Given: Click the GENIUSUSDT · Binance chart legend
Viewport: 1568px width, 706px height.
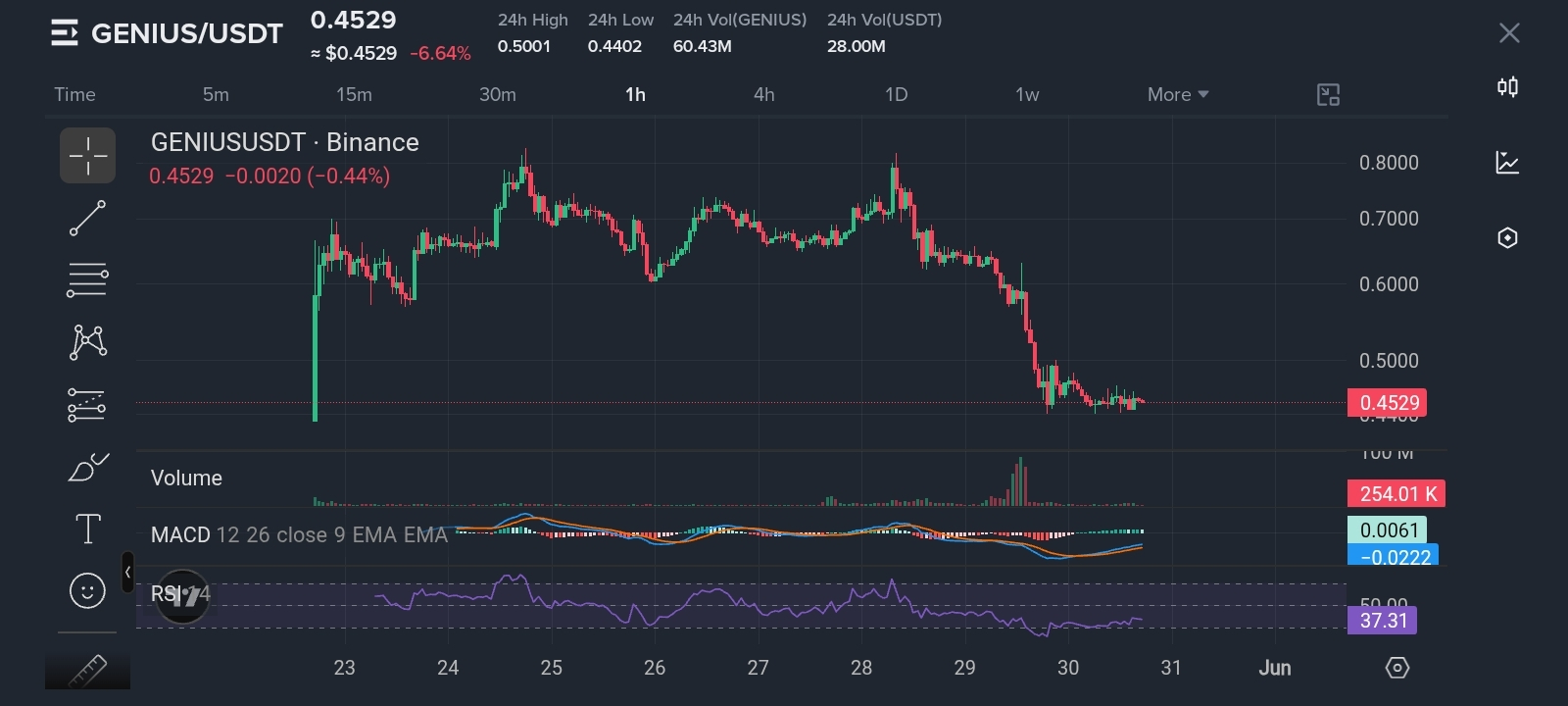Looking at the screenshot, I should (x=285, y=142).
